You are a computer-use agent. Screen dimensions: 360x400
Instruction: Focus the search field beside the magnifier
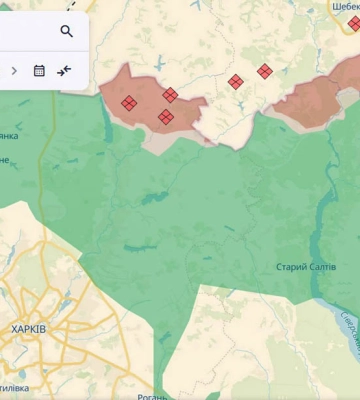click(28, 32)
